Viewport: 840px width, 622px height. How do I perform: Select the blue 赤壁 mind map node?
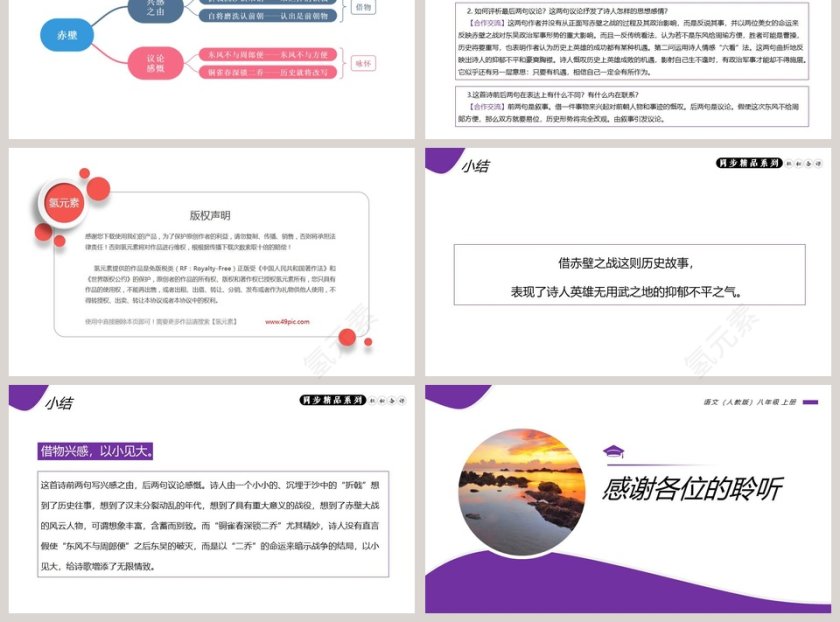click(x=65, y=35)
